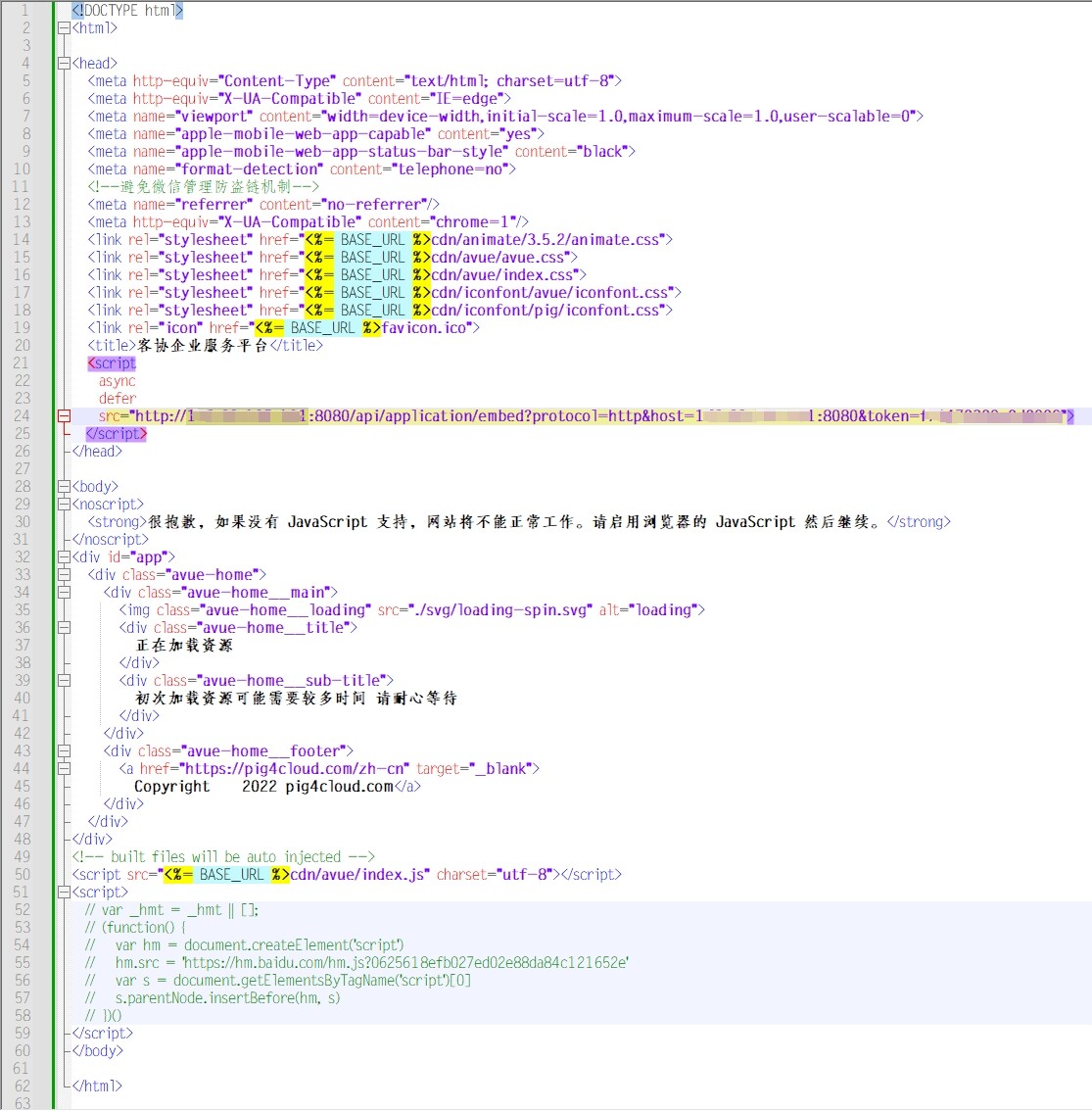The width and height of the screenshot is (1092, 1111).
Task: Collapse the avue-home__main div fold marker
Action: click(x=64, y=593)
